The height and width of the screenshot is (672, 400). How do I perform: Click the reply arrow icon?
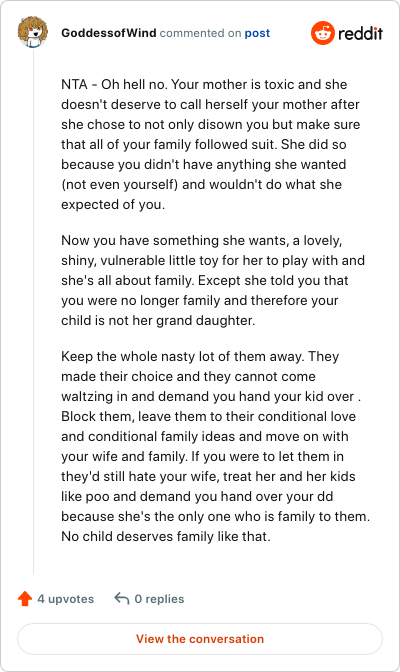tap(122, 599)
